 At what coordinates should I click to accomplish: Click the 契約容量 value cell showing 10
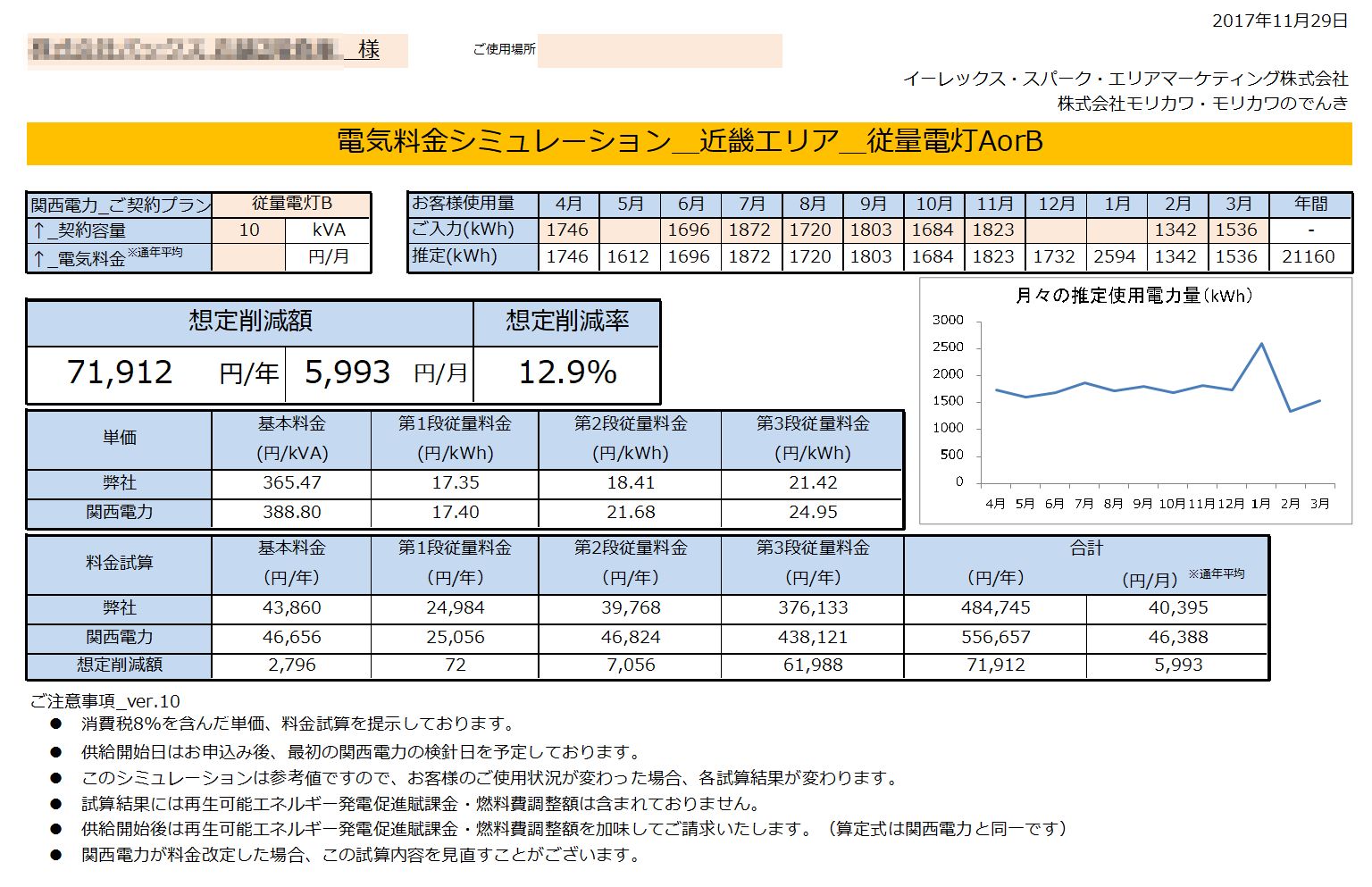point(249,230)
